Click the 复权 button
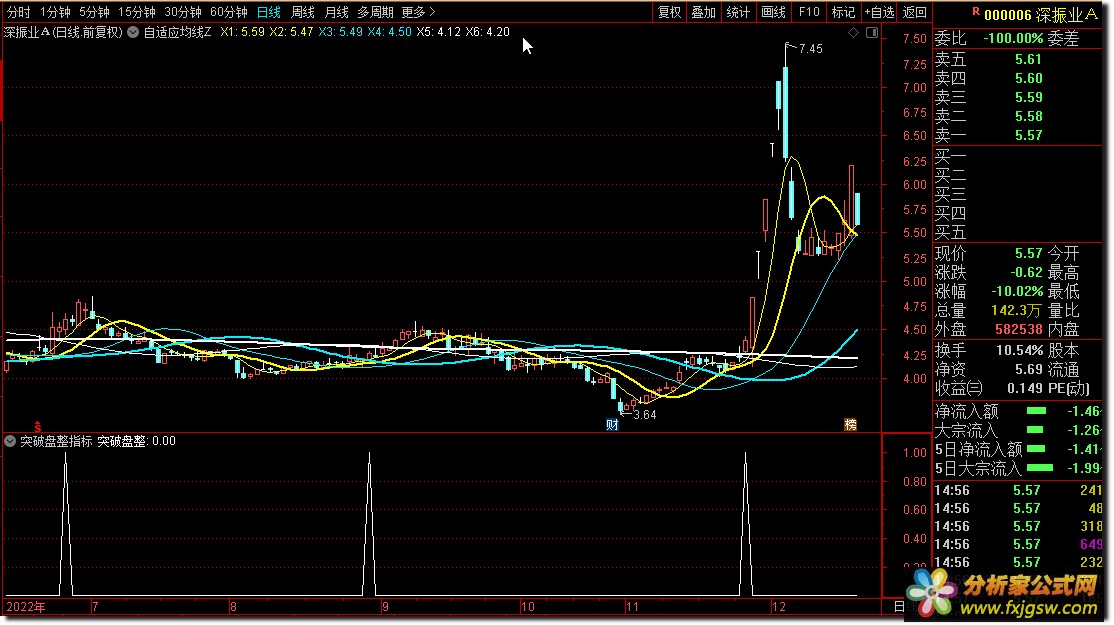 (x=669, y=12)
